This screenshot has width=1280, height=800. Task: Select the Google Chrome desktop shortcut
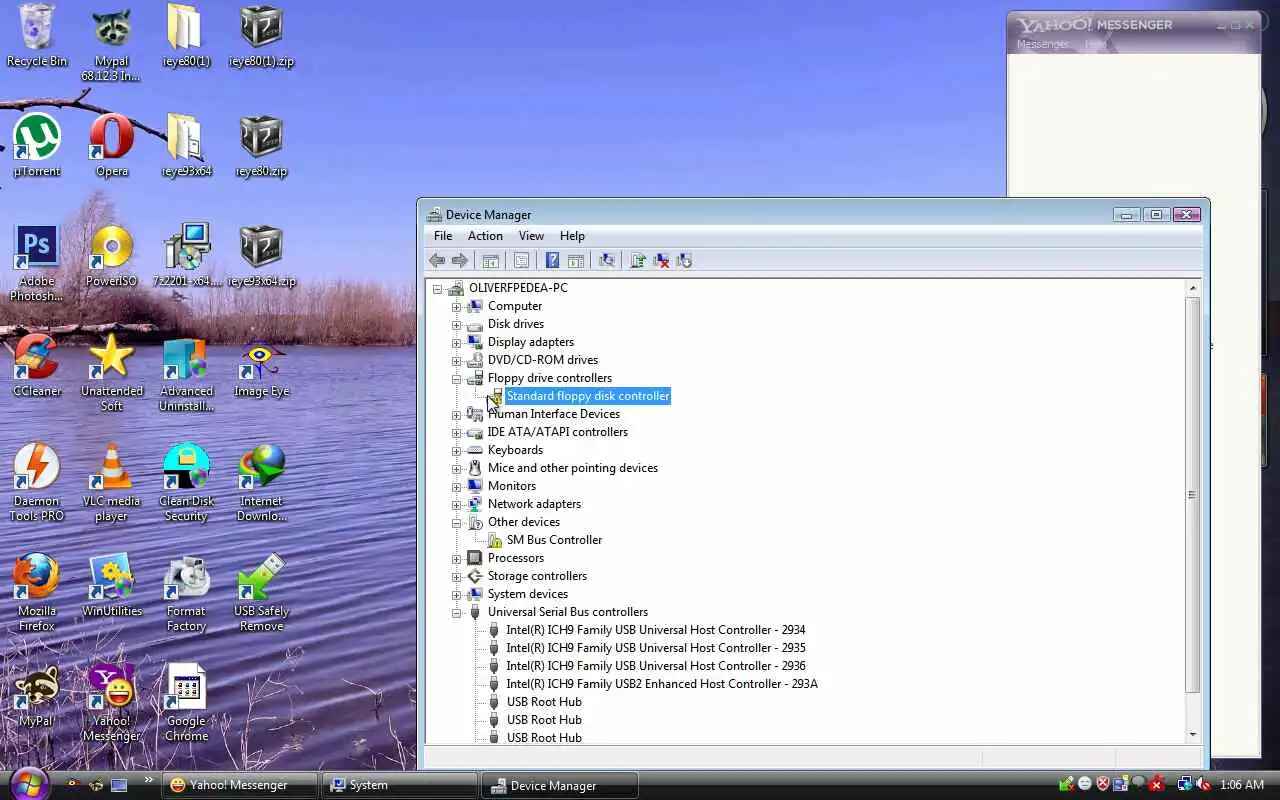tap(186, 703)
